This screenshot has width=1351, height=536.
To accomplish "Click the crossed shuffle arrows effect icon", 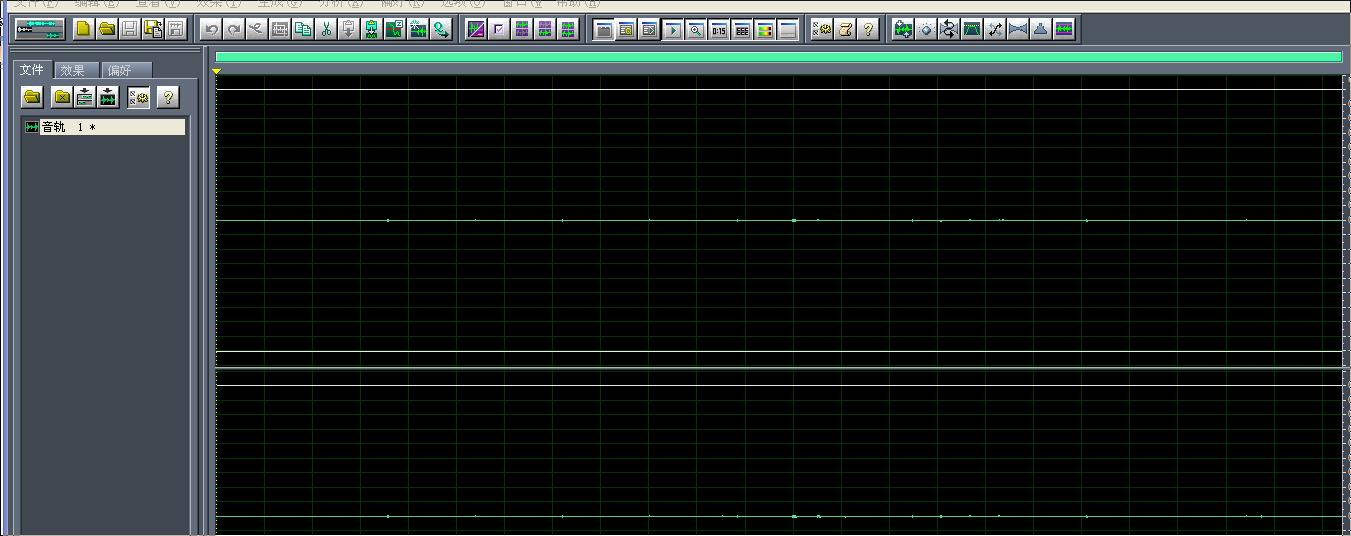I will pyautogui.click(x=995, y=29).
